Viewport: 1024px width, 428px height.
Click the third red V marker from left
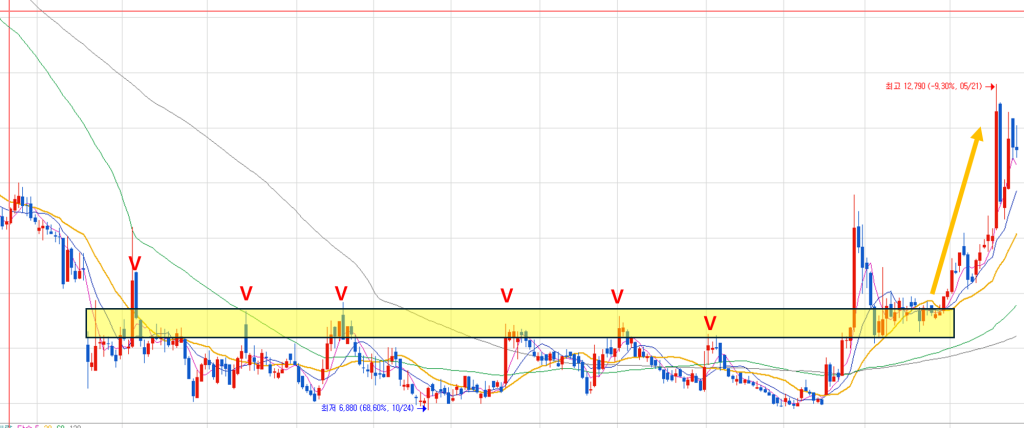pos(341,293)
